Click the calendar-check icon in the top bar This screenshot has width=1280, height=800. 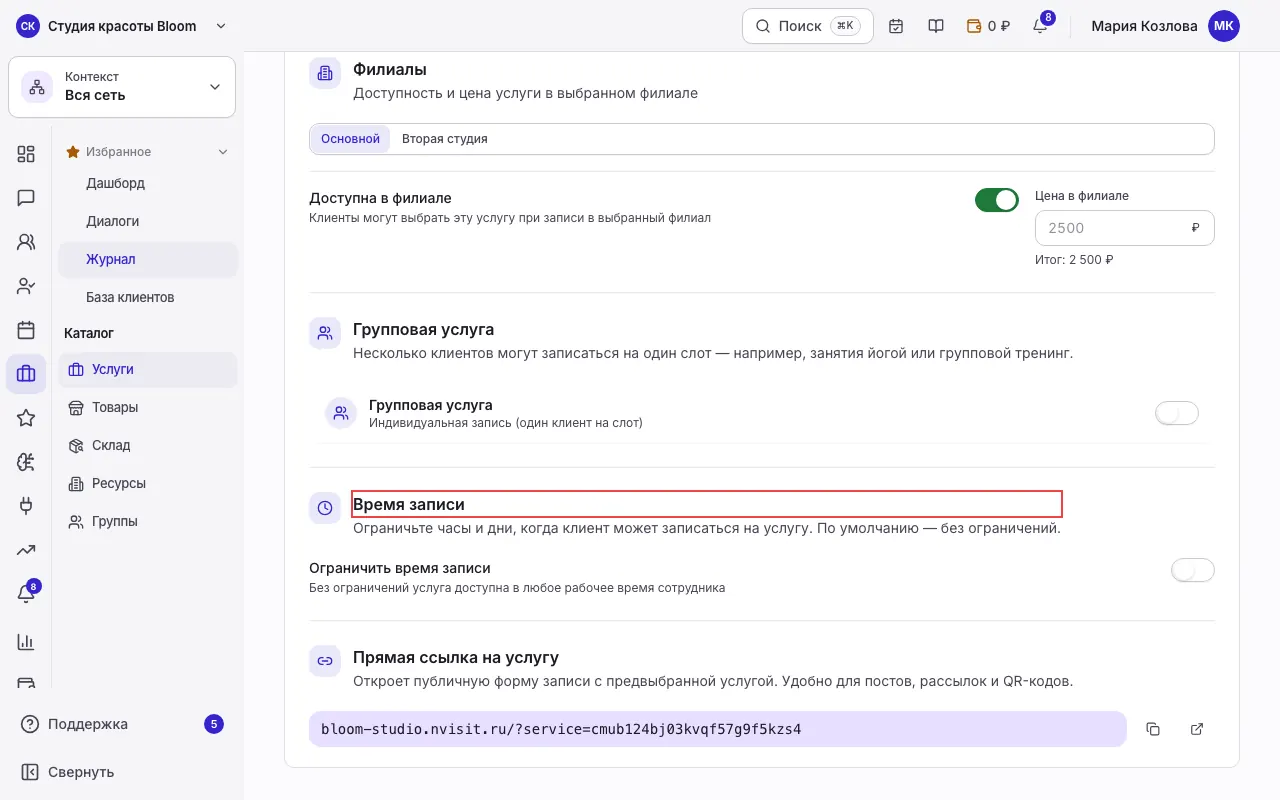tap(896, 26)
